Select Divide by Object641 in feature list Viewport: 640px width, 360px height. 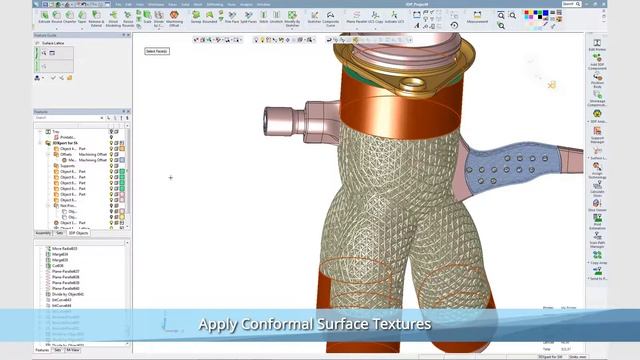click(67, 294)
